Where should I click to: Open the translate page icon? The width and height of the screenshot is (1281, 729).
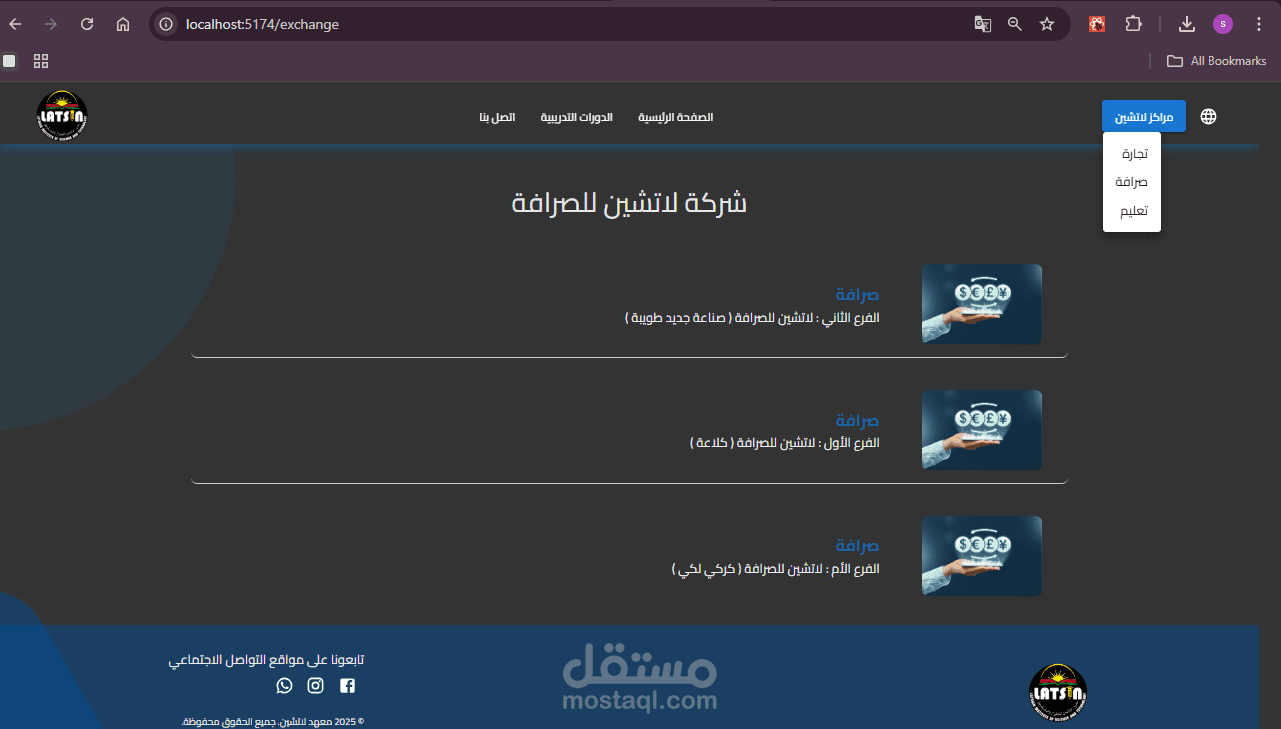[x=983, y=24]
